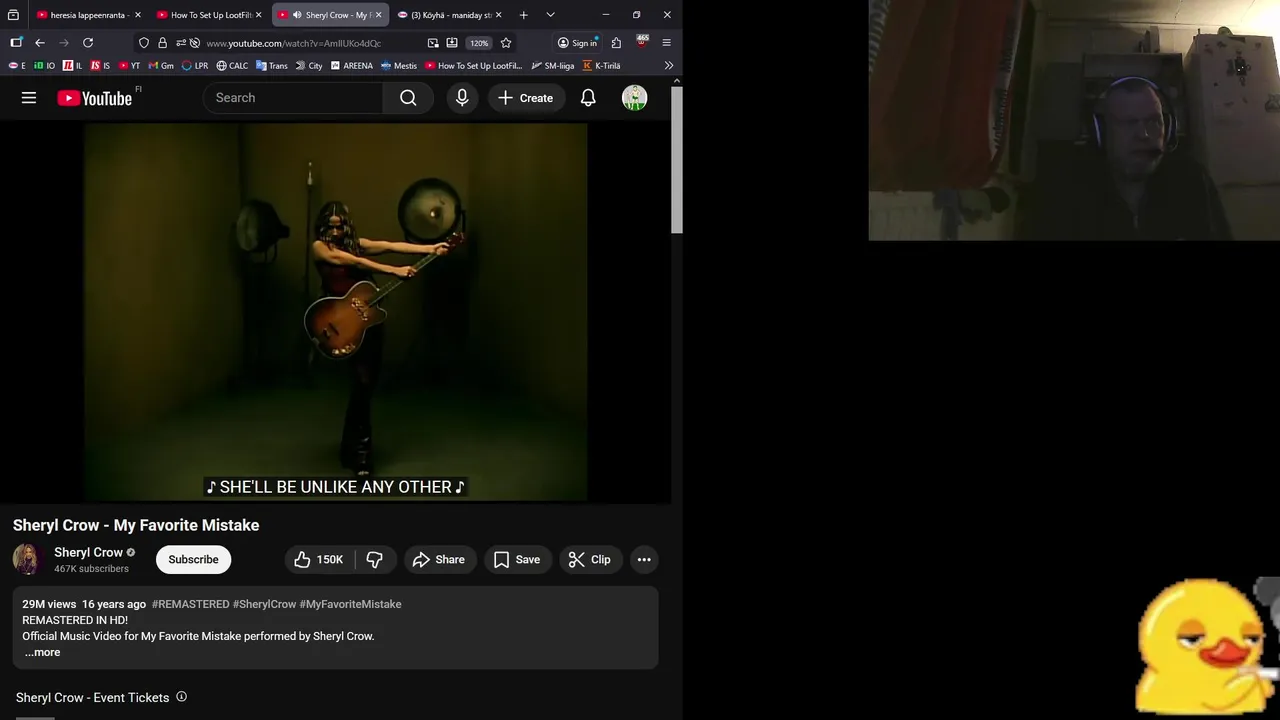Open picture-in-picture icon in address bar
Screen dimensions: 1280x720
433,43
